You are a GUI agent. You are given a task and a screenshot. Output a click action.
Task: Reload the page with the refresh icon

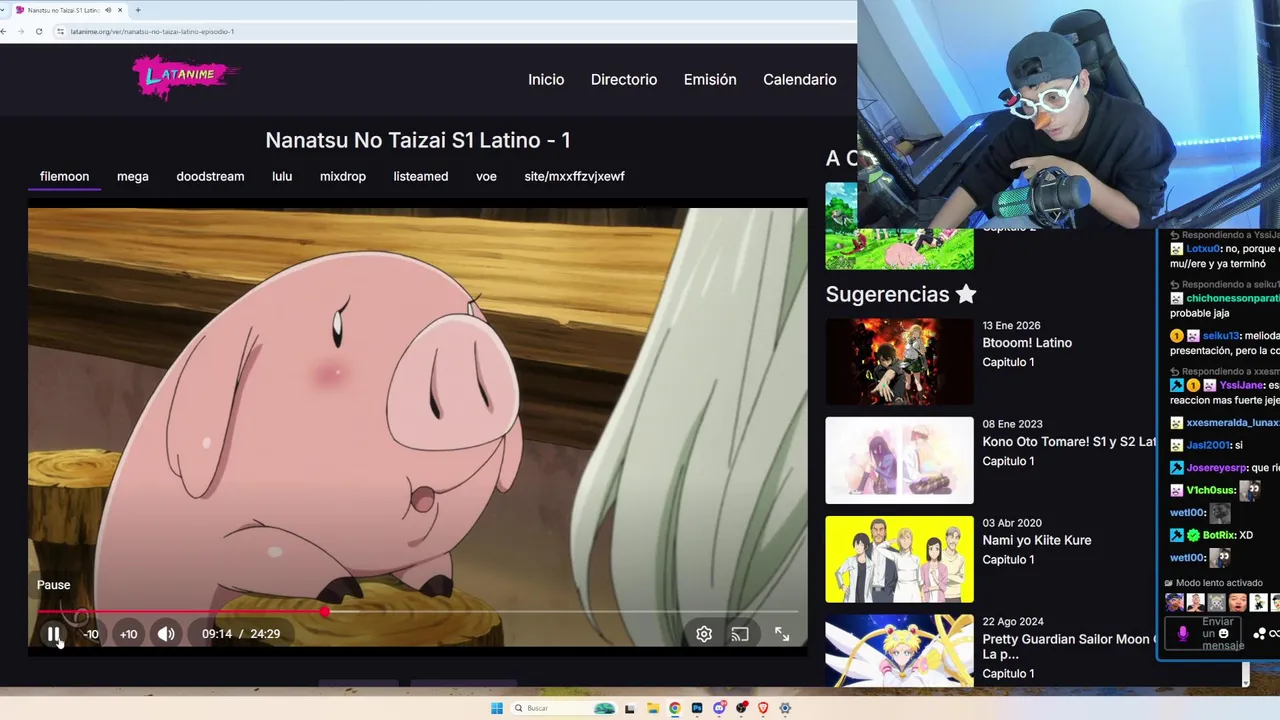39,31
